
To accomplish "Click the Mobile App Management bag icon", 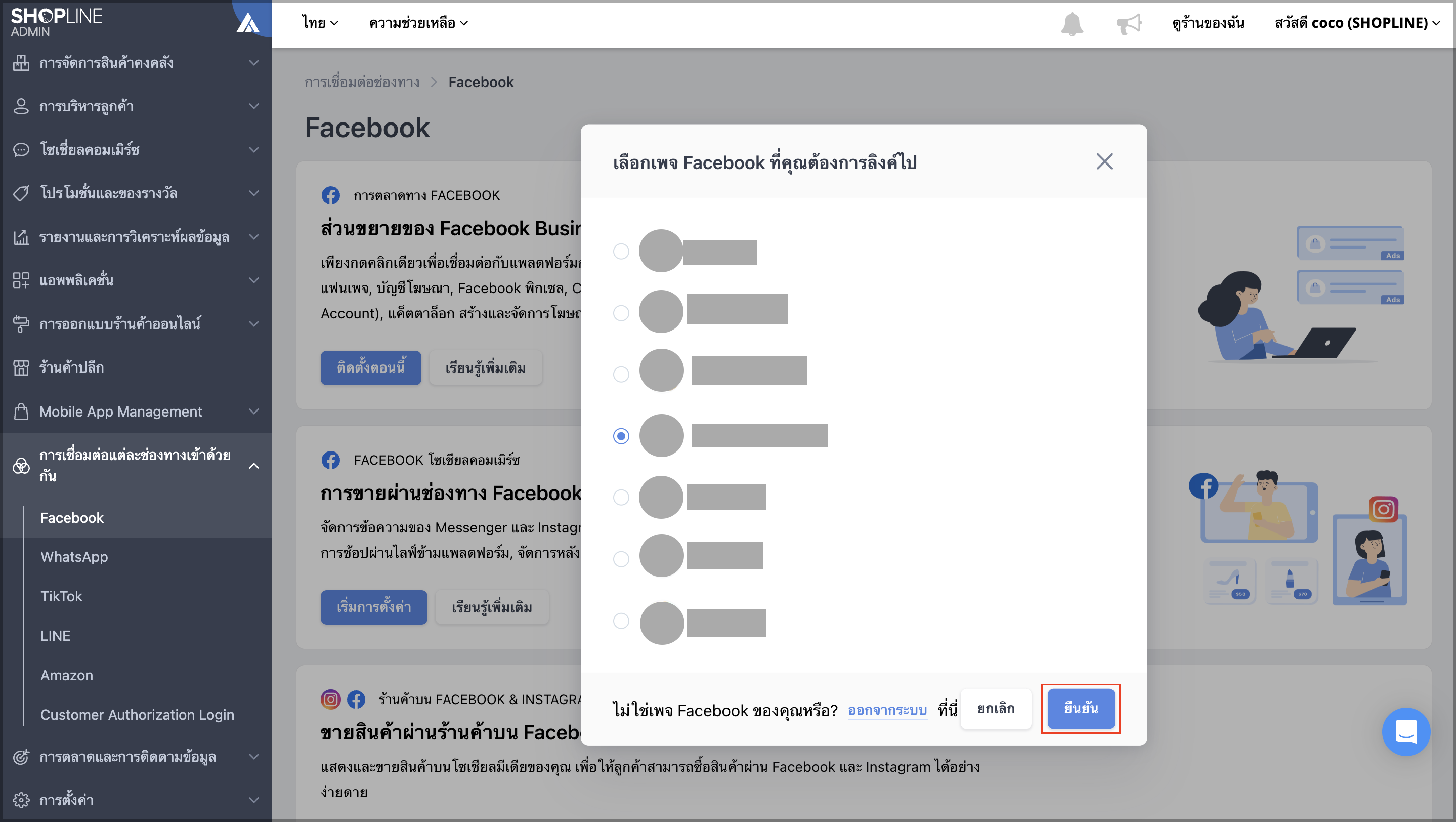I will [x=21, y=412].
